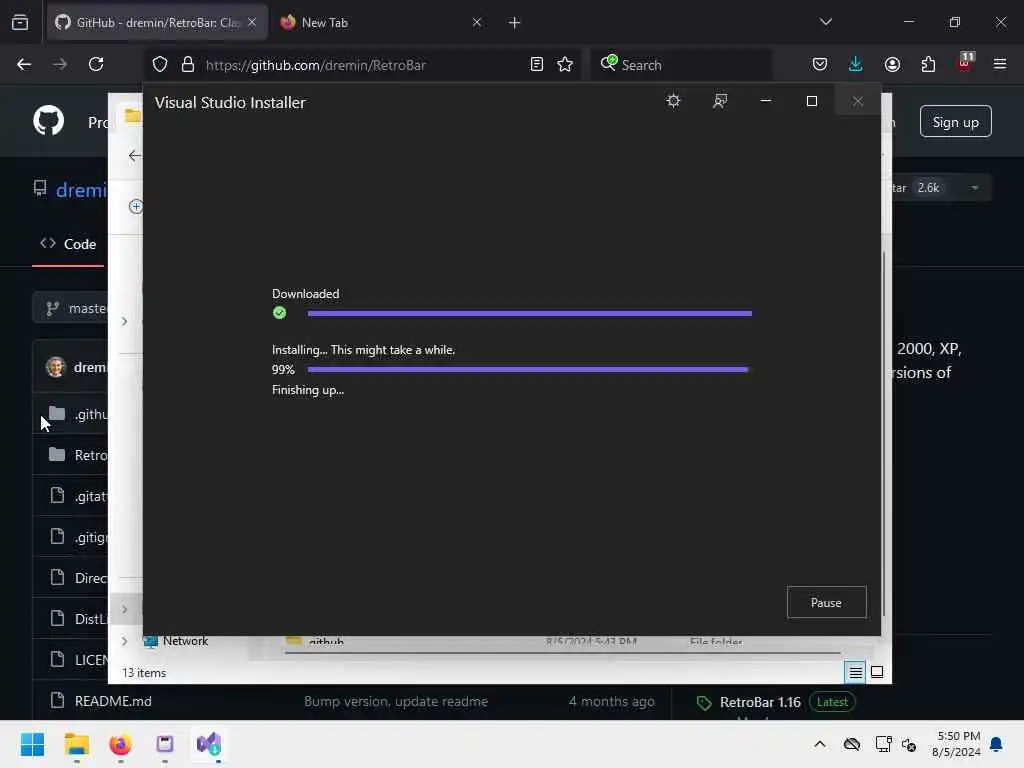Click the Downloaded progress bar
The width and height of the screenshot is (1024, 768).
[529, 313]
